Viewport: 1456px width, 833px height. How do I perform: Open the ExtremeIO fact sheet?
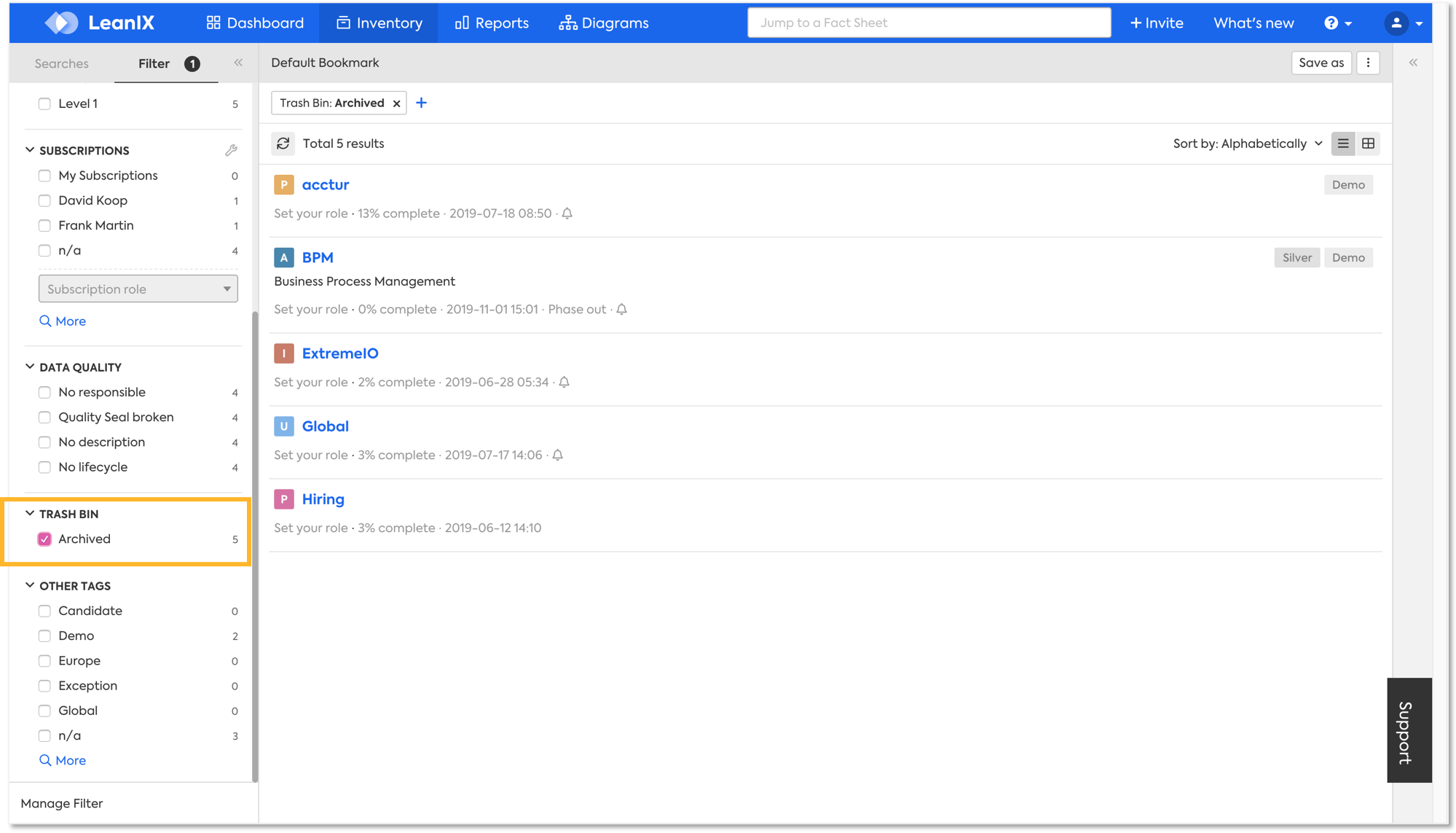pyautogui.click(x=340, y=353)
